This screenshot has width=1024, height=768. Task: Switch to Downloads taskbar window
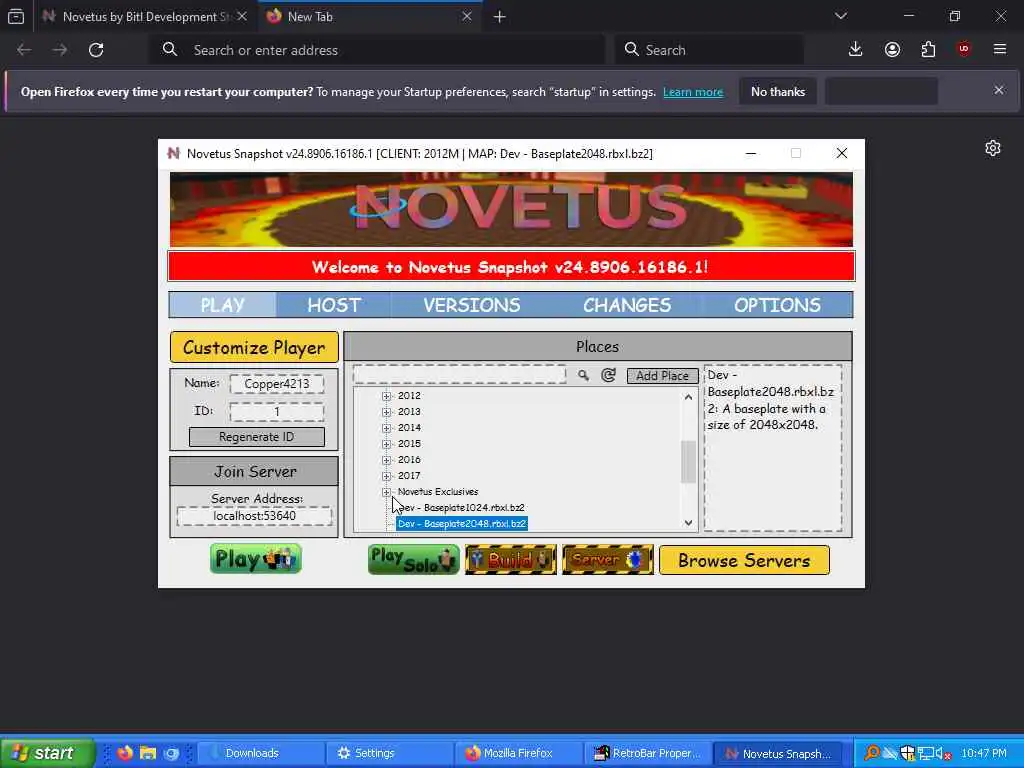[x=260, y=753]
